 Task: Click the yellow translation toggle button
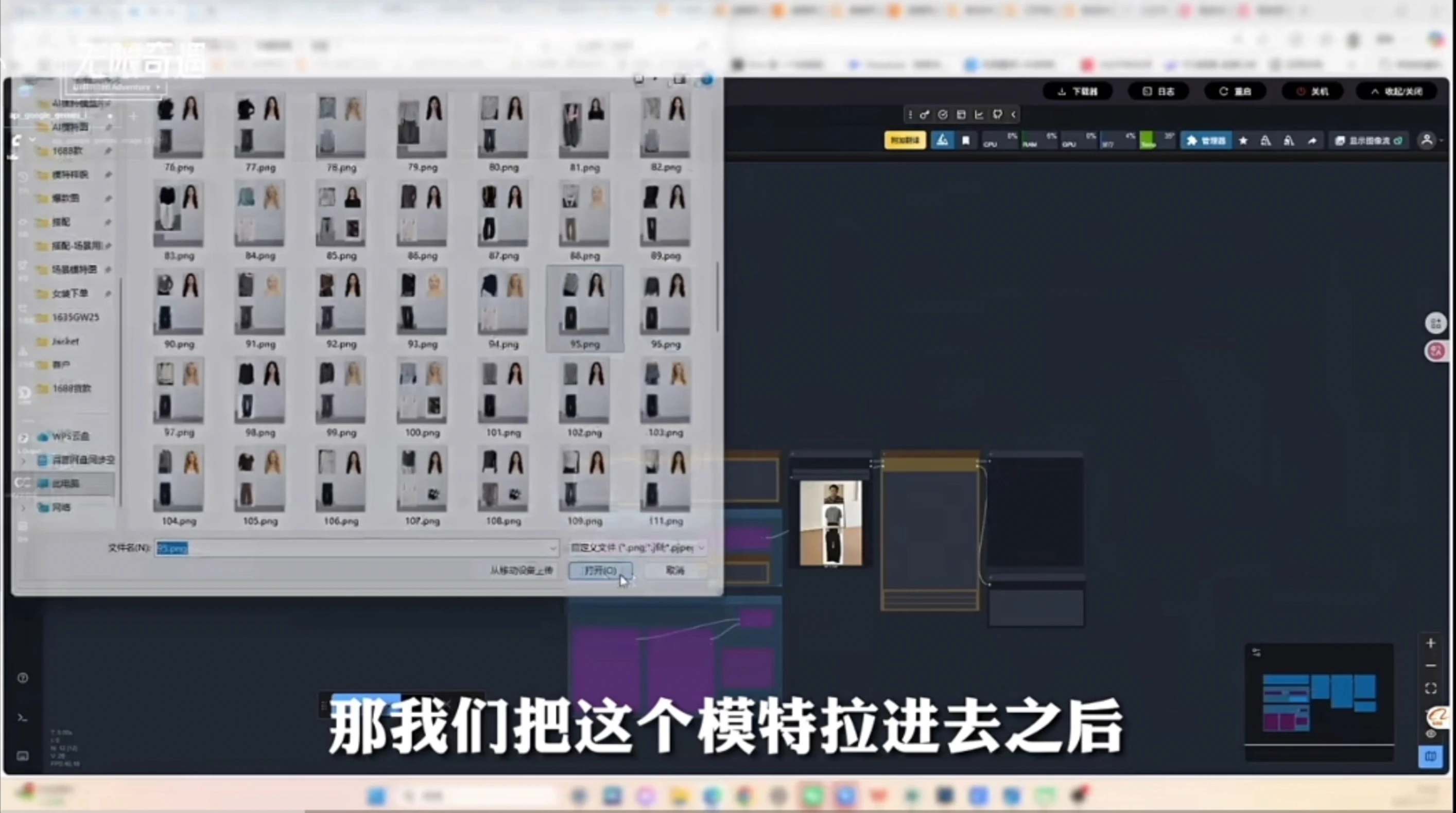905,139
